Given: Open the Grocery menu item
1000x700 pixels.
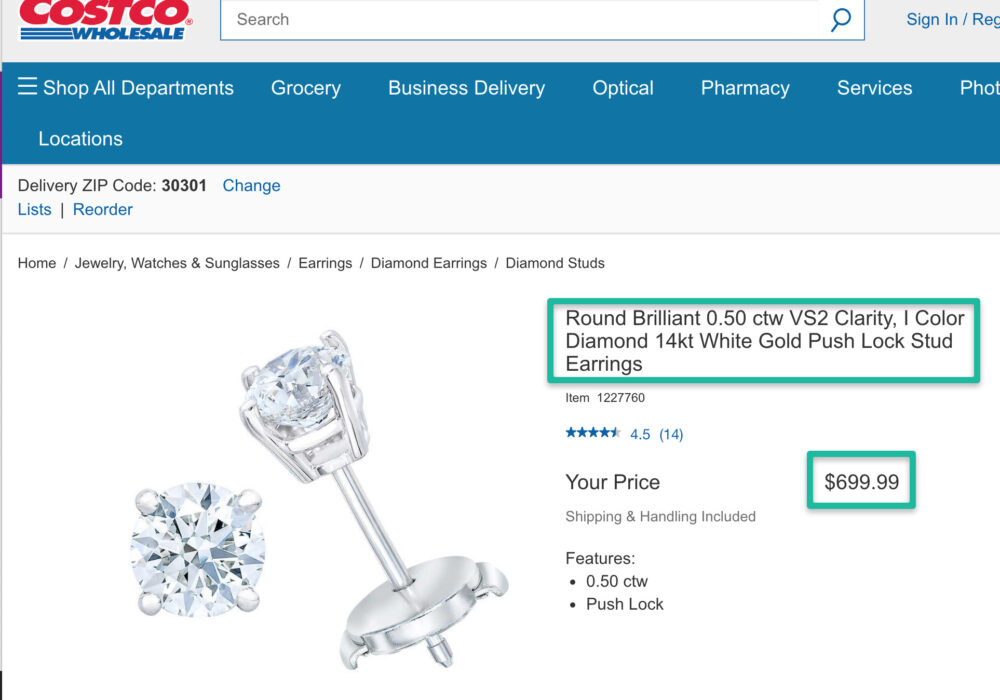Looking at the screenshot, I should 306,88.
